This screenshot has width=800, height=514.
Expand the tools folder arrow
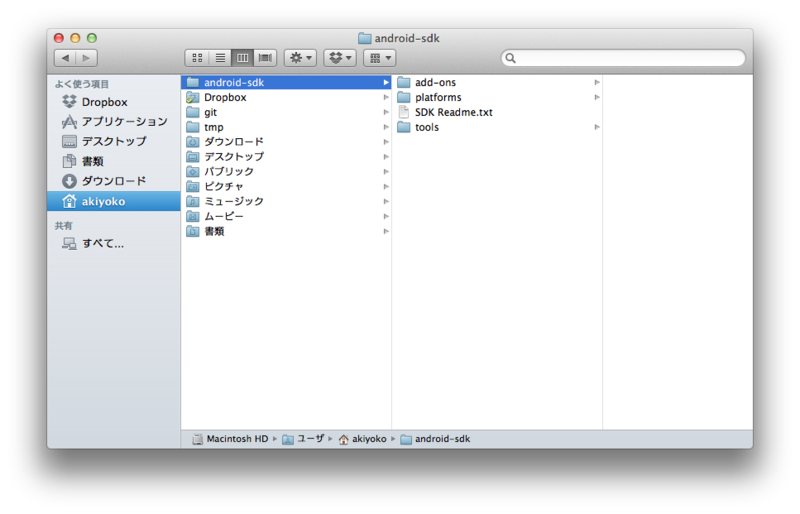596,127
